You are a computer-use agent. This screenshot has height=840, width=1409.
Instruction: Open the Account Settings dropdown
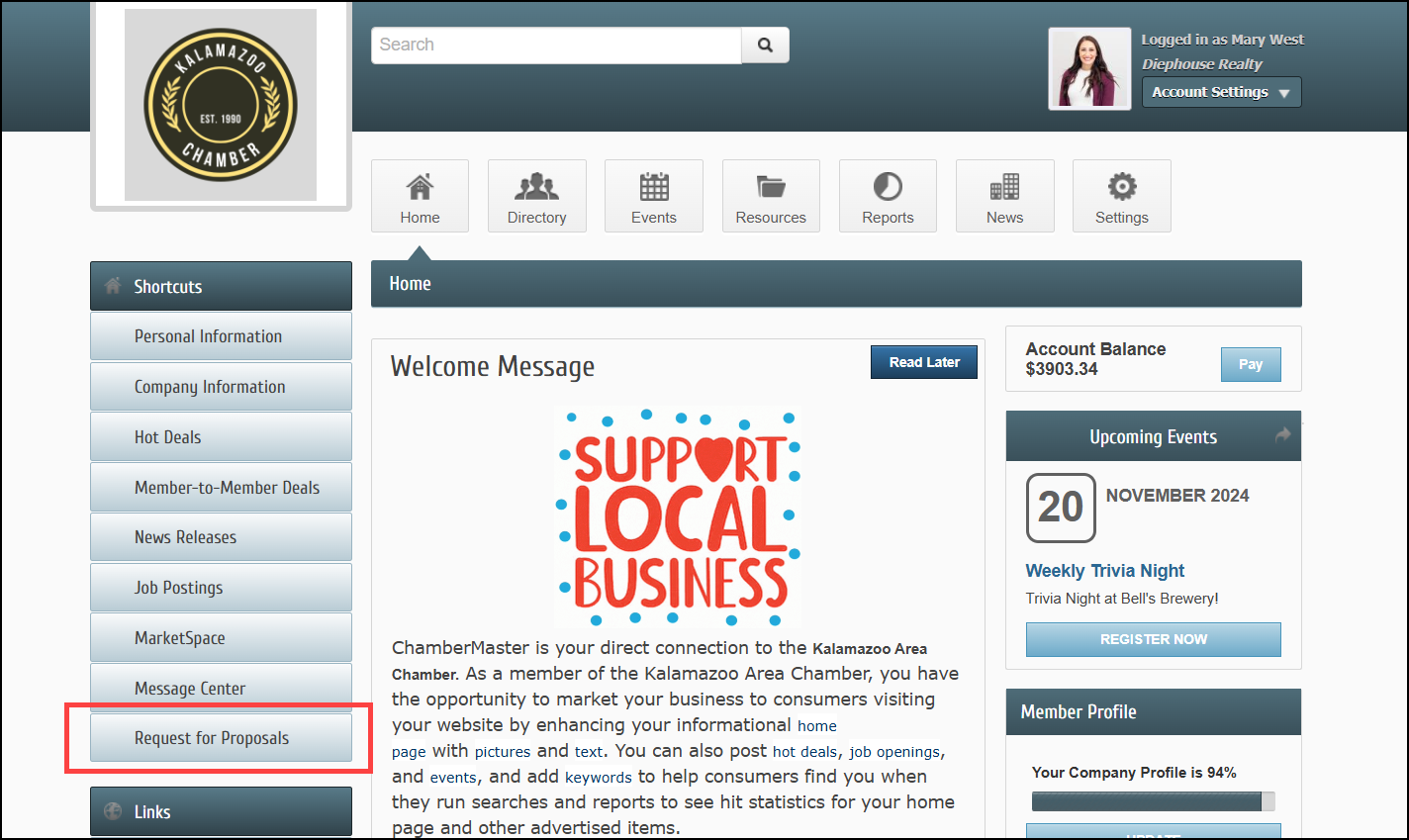(x=1222, y=92)
